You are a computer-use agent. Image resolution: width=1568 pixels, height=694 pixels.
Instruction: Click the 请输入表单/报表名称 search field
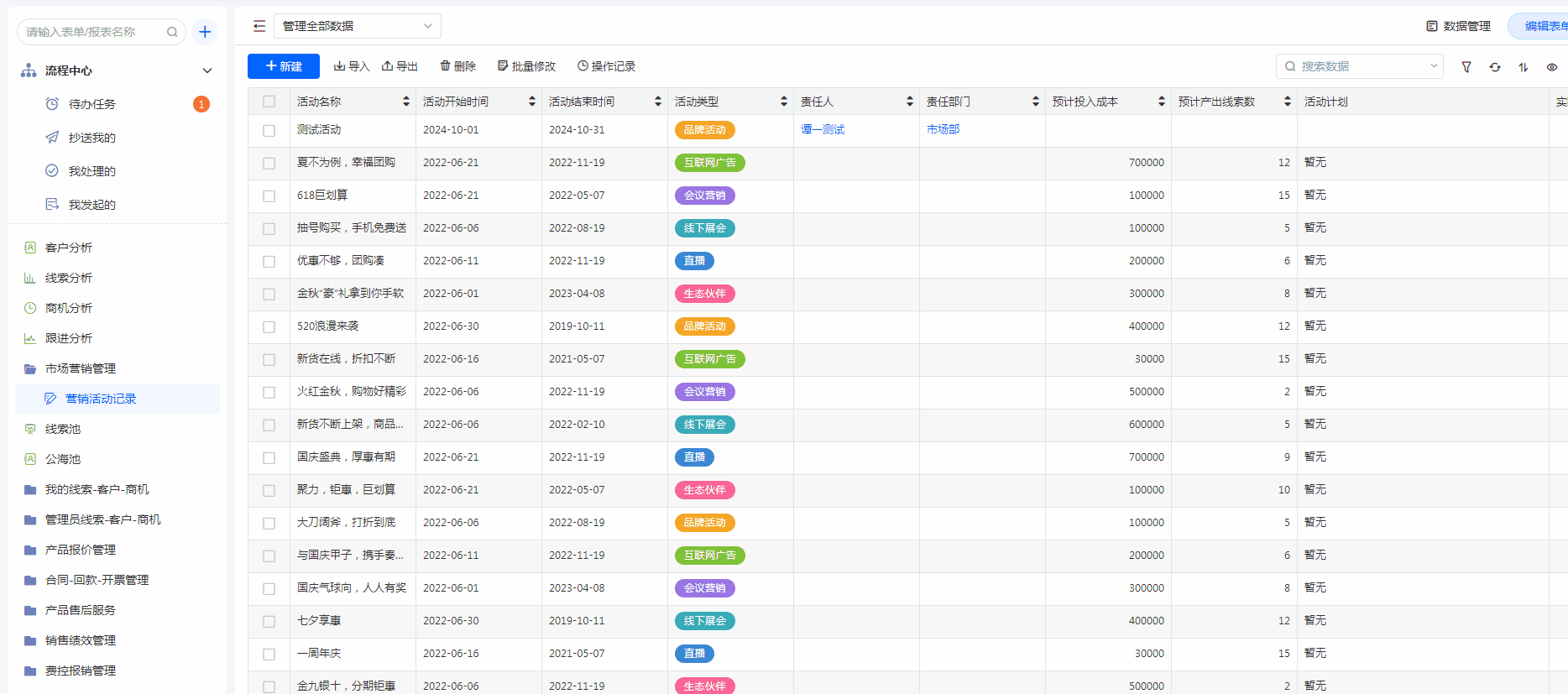[x=92, y=32]
